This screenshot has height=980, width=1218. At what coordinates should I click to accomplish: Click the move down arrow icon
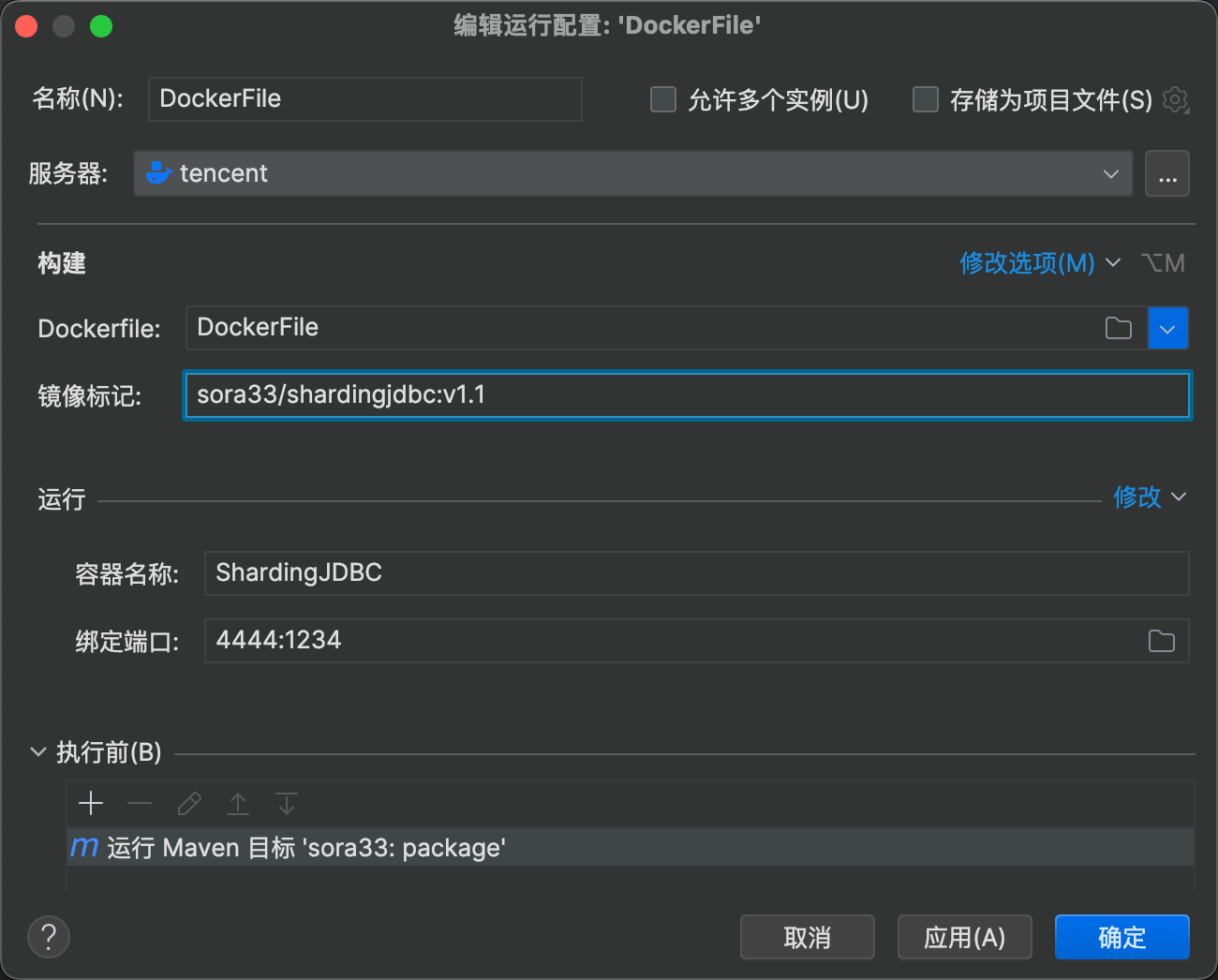[287, 803]
